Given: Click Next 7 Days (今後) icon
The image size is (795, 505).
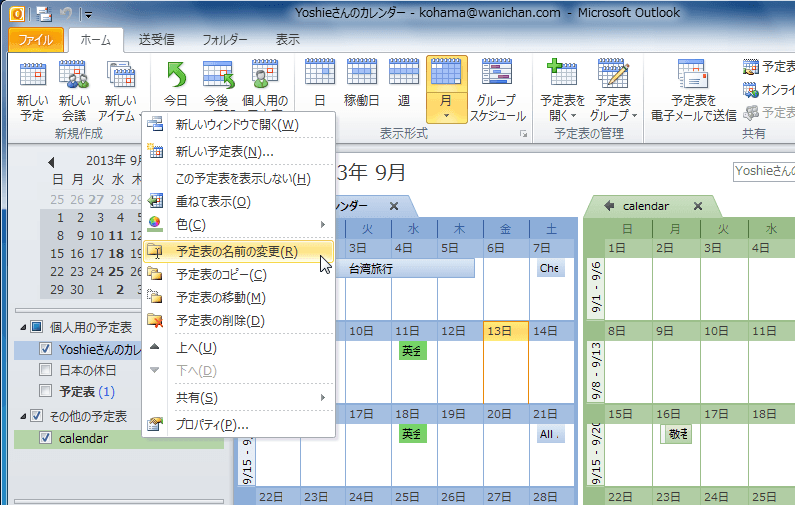Looking at the screenshot, I should 219,75.
